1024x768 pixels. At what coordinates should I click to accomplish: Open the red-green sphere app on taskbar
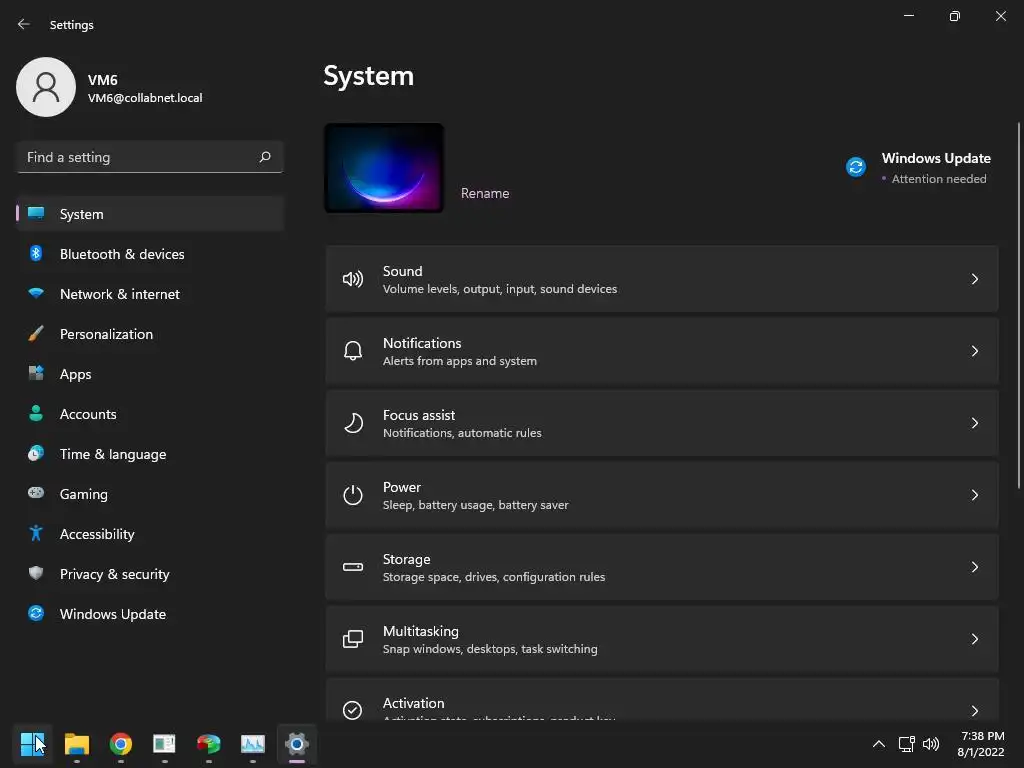(208, 744)
